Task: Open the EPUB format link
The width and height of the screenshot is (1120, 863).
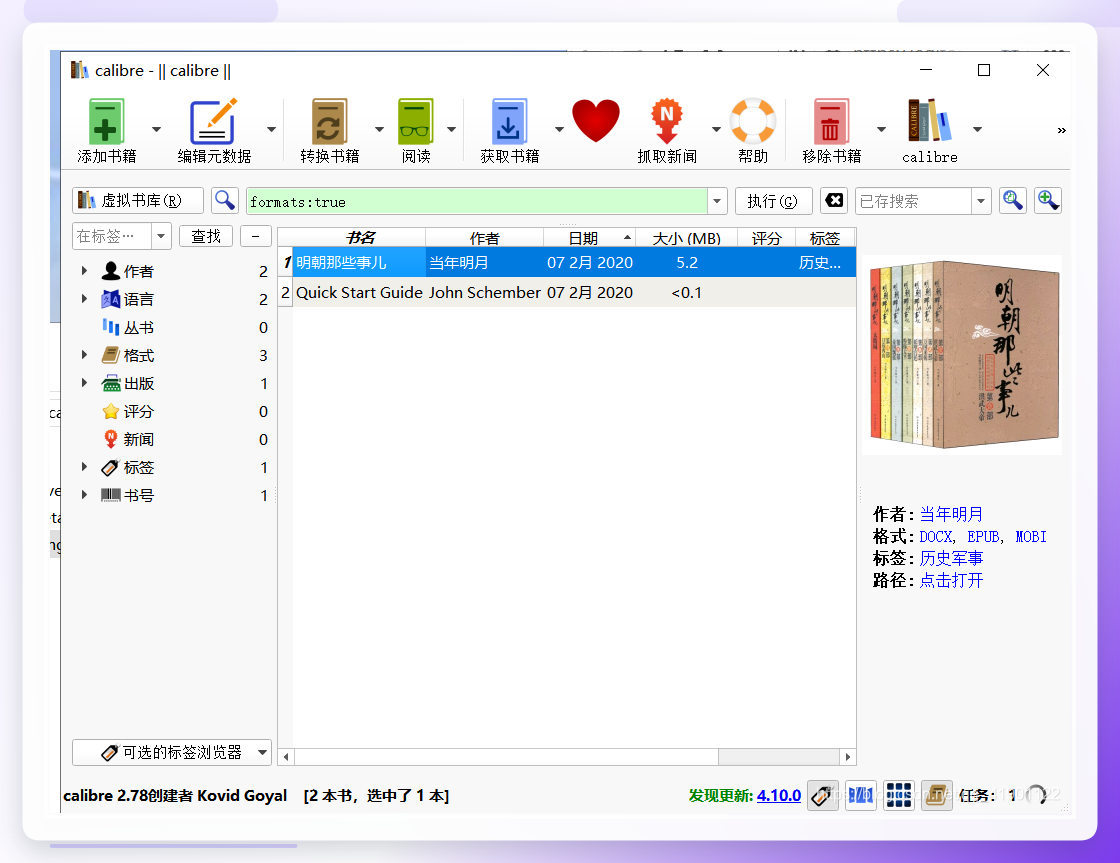Action: [984, 537]
